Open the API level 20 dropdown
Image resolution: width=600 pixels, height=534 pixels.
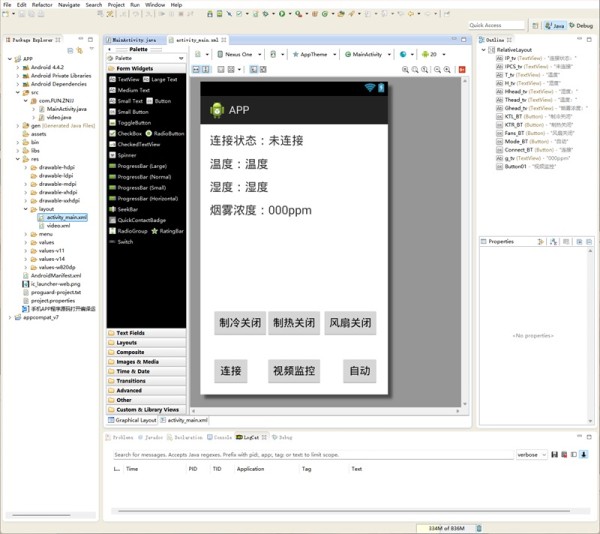(x=434, y=54)
